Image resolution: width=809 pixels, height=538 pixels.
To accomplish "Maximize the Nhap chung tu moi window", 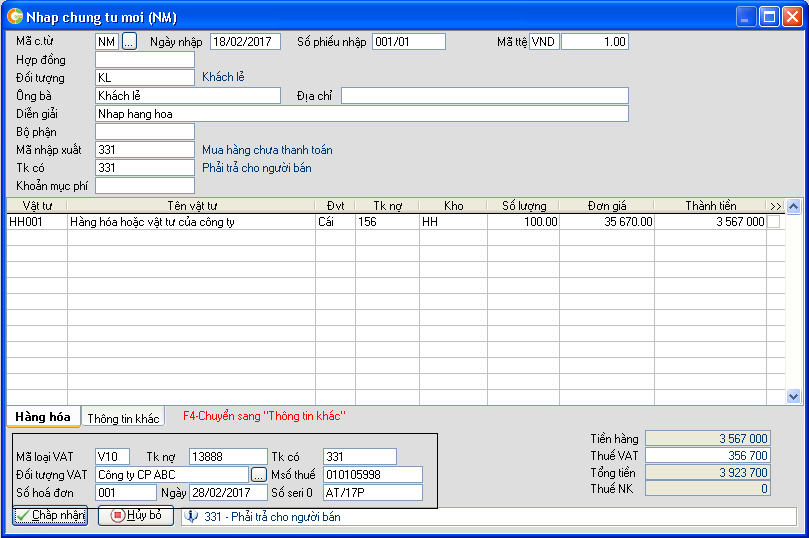I will coord(769,17).
